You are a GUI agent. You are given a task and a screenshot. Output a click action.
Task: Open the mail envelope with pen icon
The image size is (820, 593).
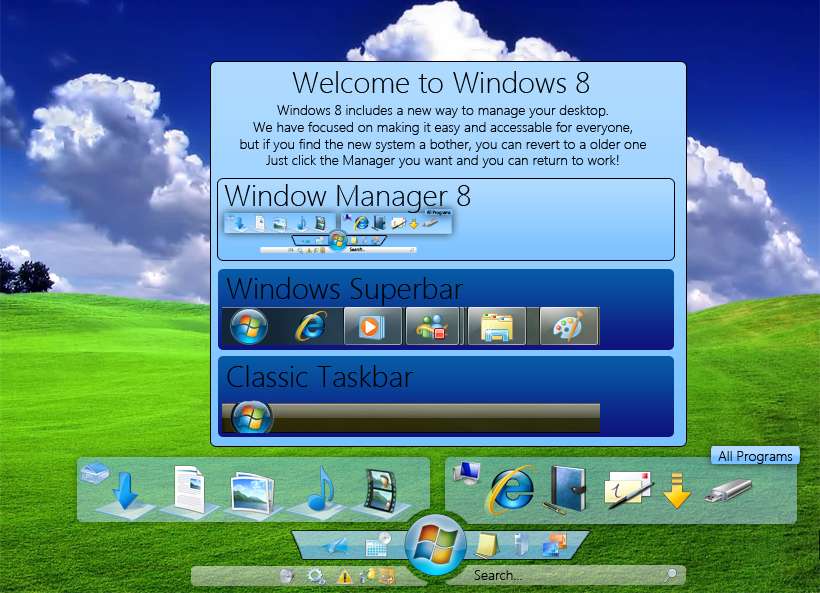pos(628,489)
